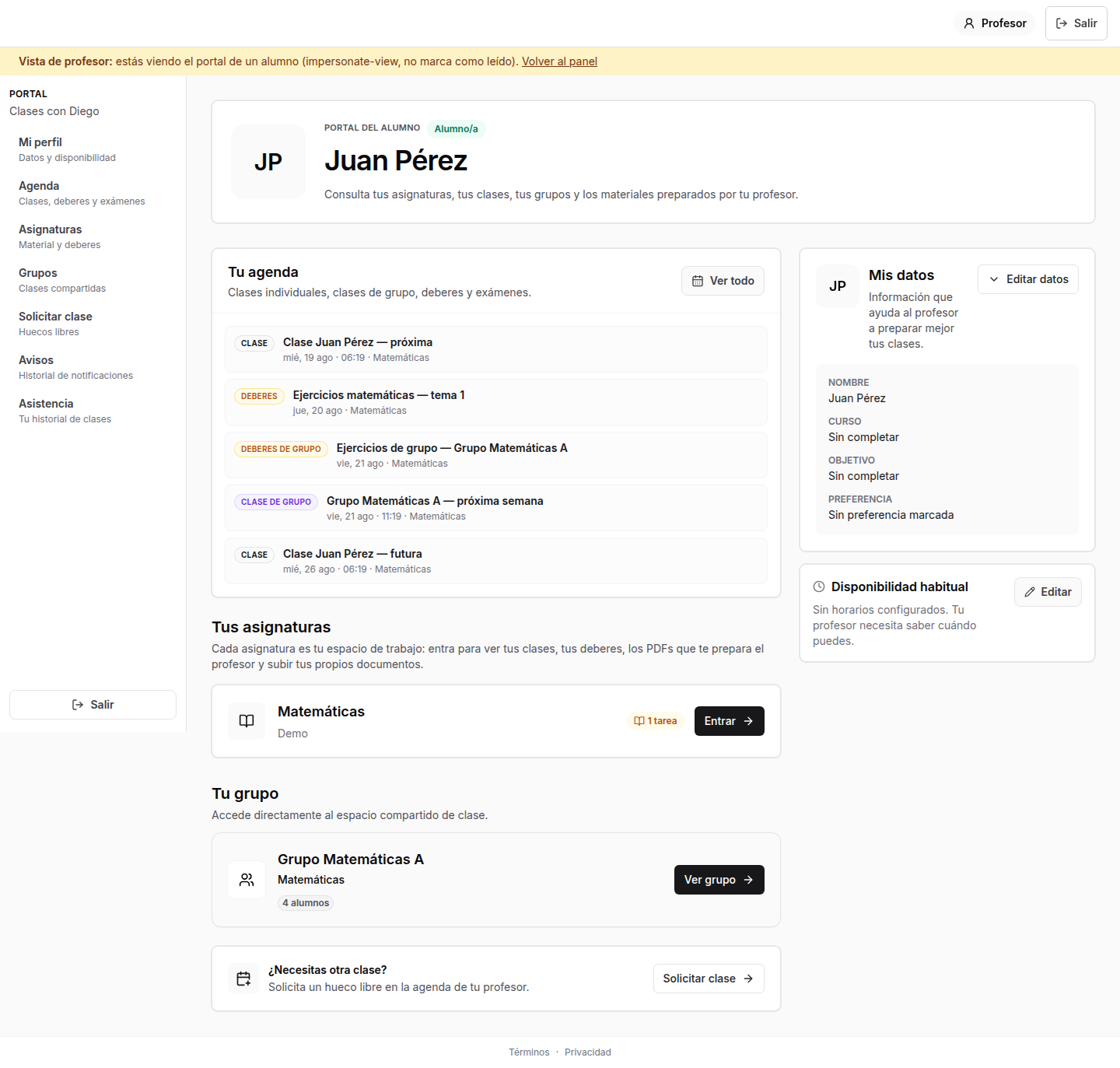1120x1068 pixels.
Task: Click the Editar availability button
Action: click(1048, 592)
